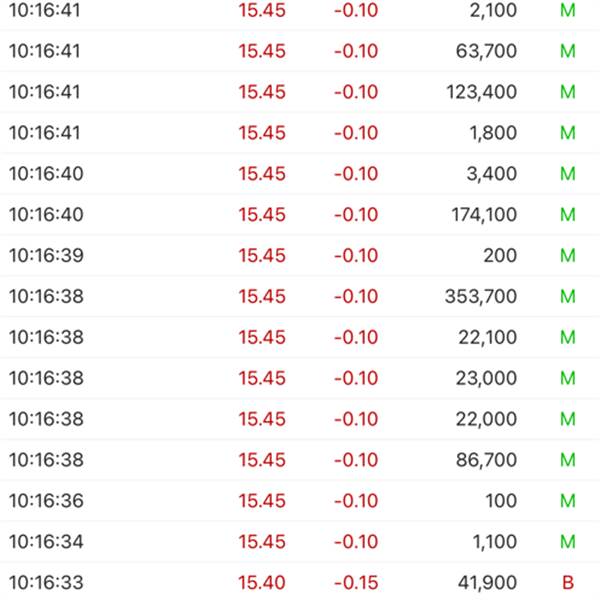
Task: Click the 353,700 volume trade row
Action: click(300, 296)
